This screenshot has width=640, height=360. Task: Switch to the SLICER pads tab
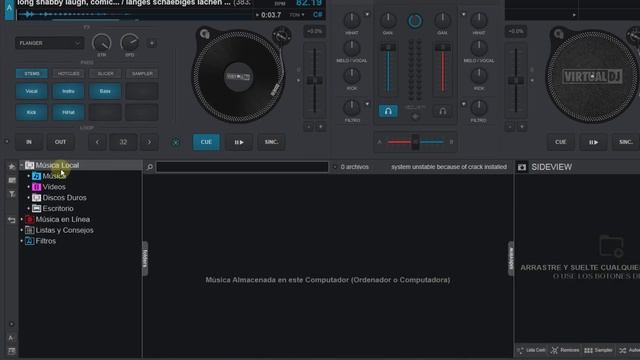(x=105, y=74)
